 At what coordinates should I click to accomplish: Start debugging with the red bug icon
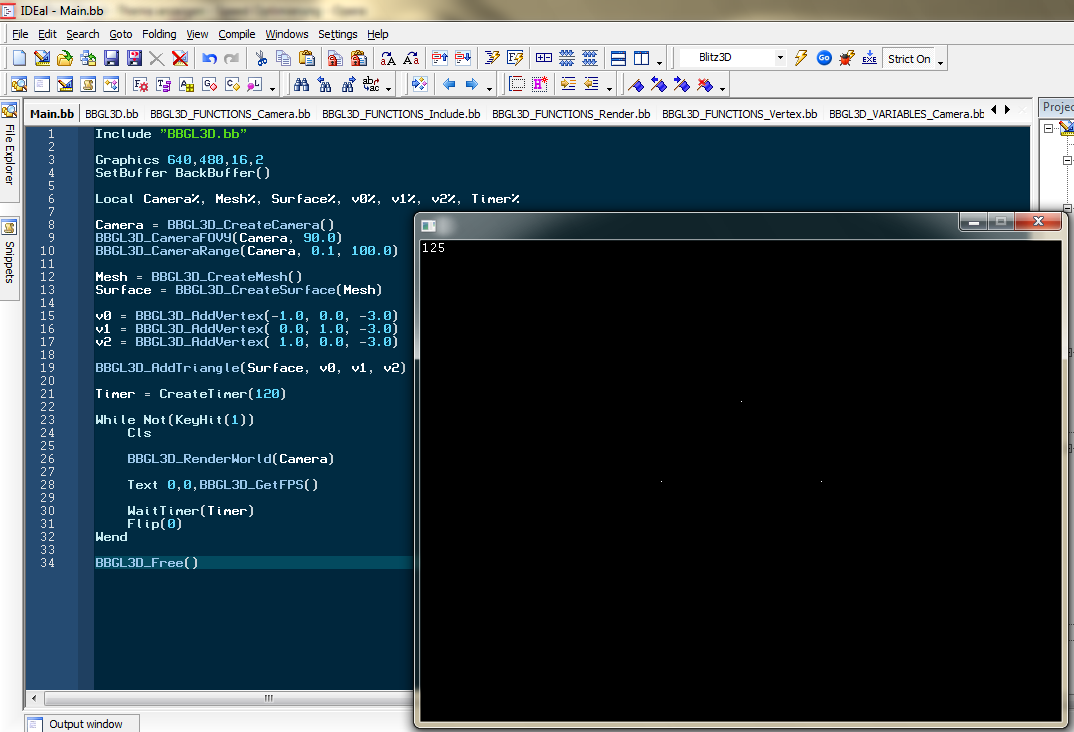(847, 58)
